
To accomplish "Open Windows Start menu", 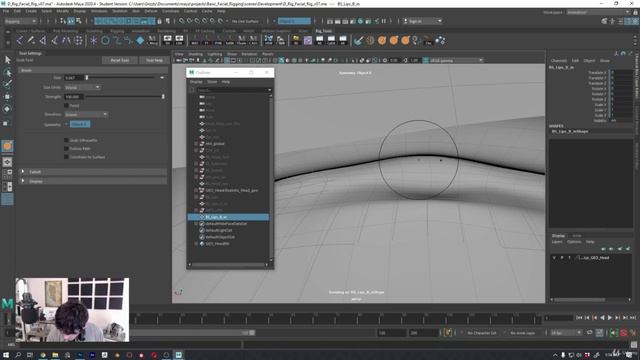I will click(6, 355).
